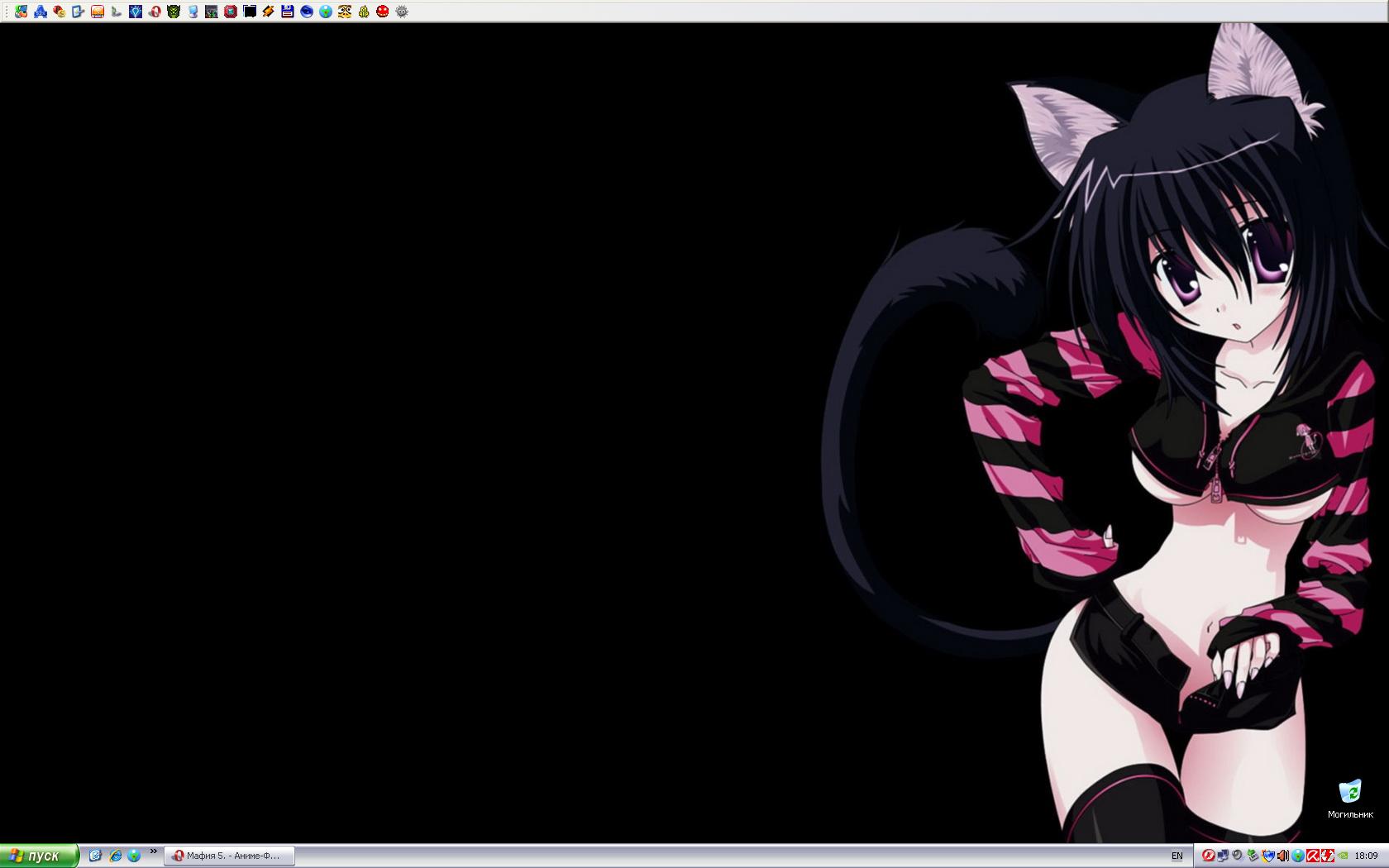Click the red smiley face icon in top toolbar
This screenshot has width=1389, height=868.
point(383,12)
